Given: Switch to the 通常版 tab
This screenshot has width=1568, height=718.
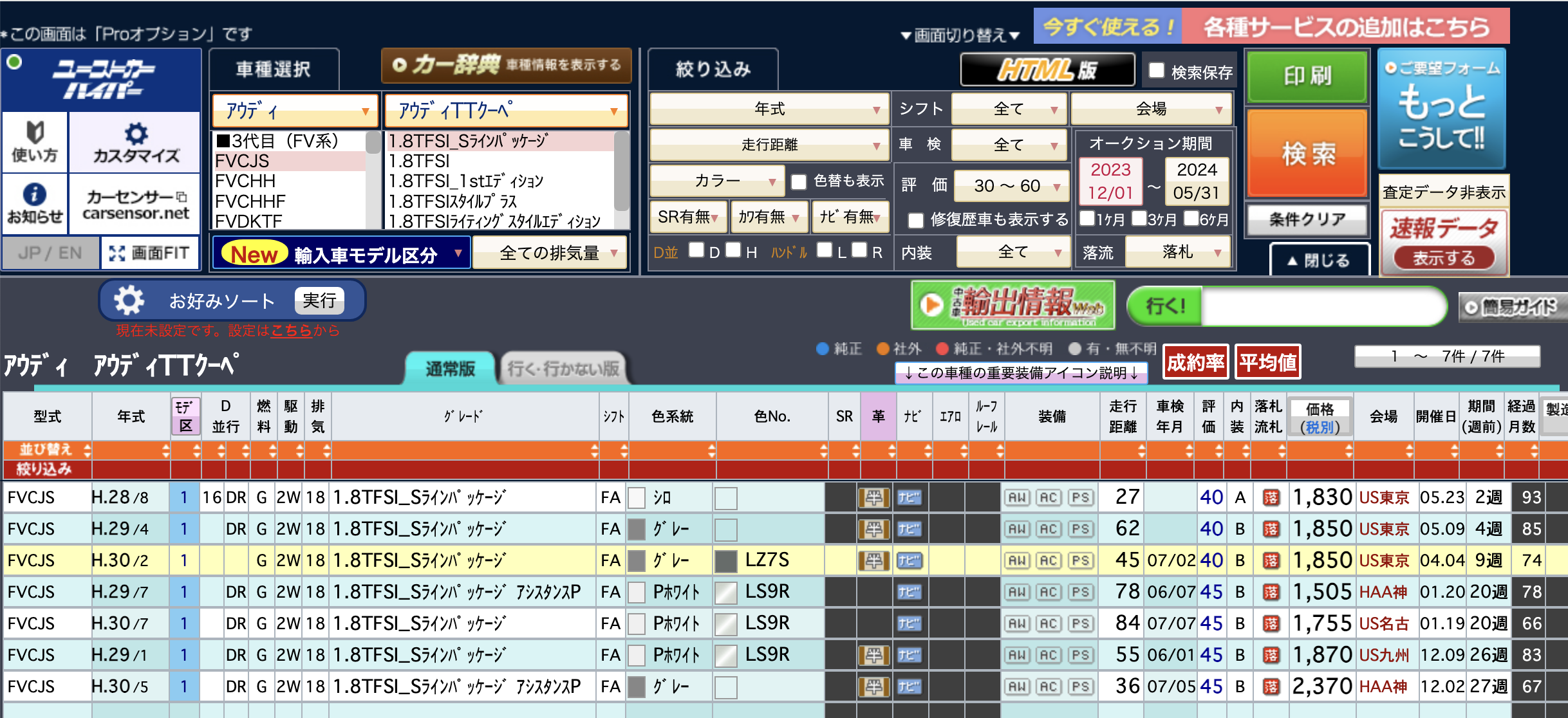Looking at the screenshot, I should click(450, 369).
